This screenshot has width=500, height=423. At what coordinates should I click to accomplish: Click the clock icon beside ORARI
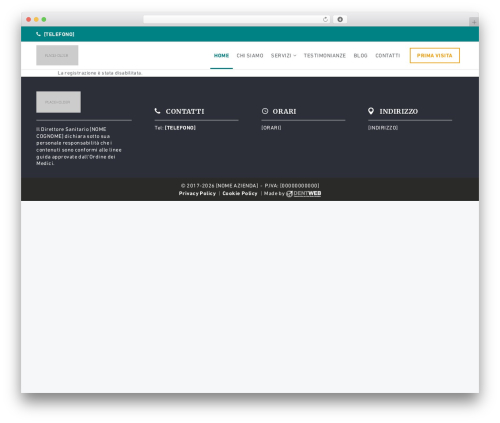click(265, 111)
